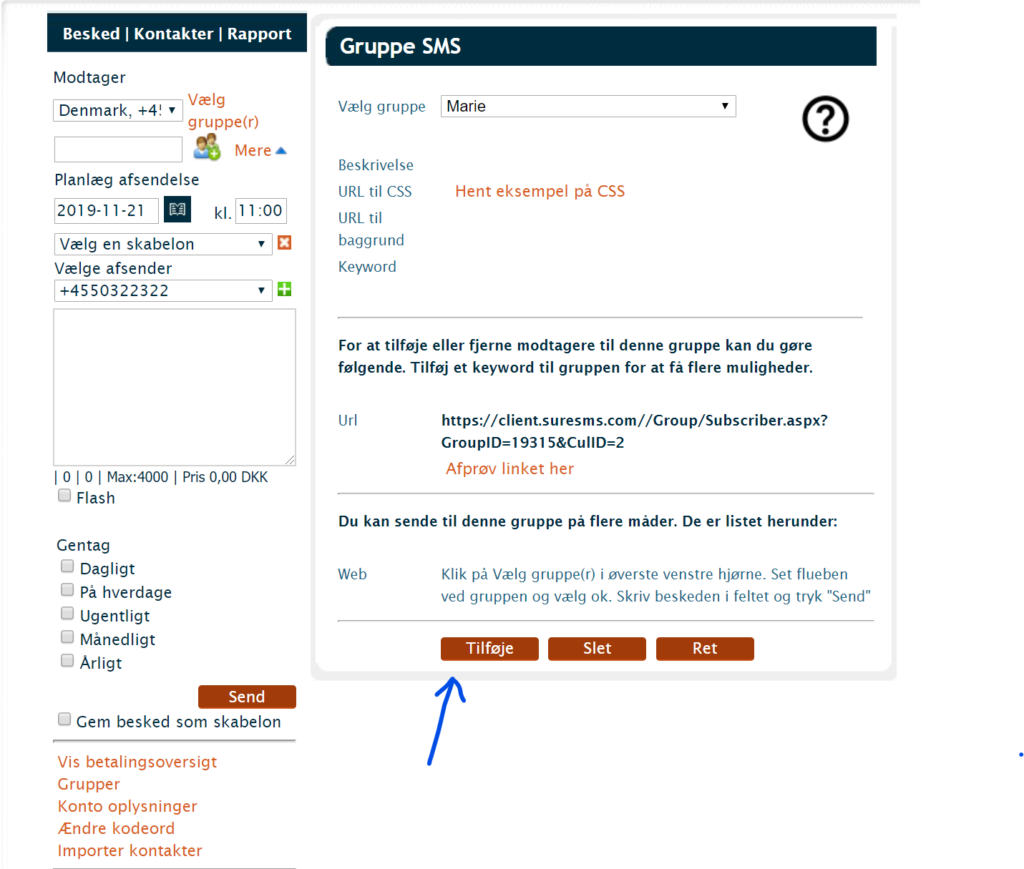Enable the Flash checkbox
The width and height of the screenshot is (1024, 869).
(64, 496)
